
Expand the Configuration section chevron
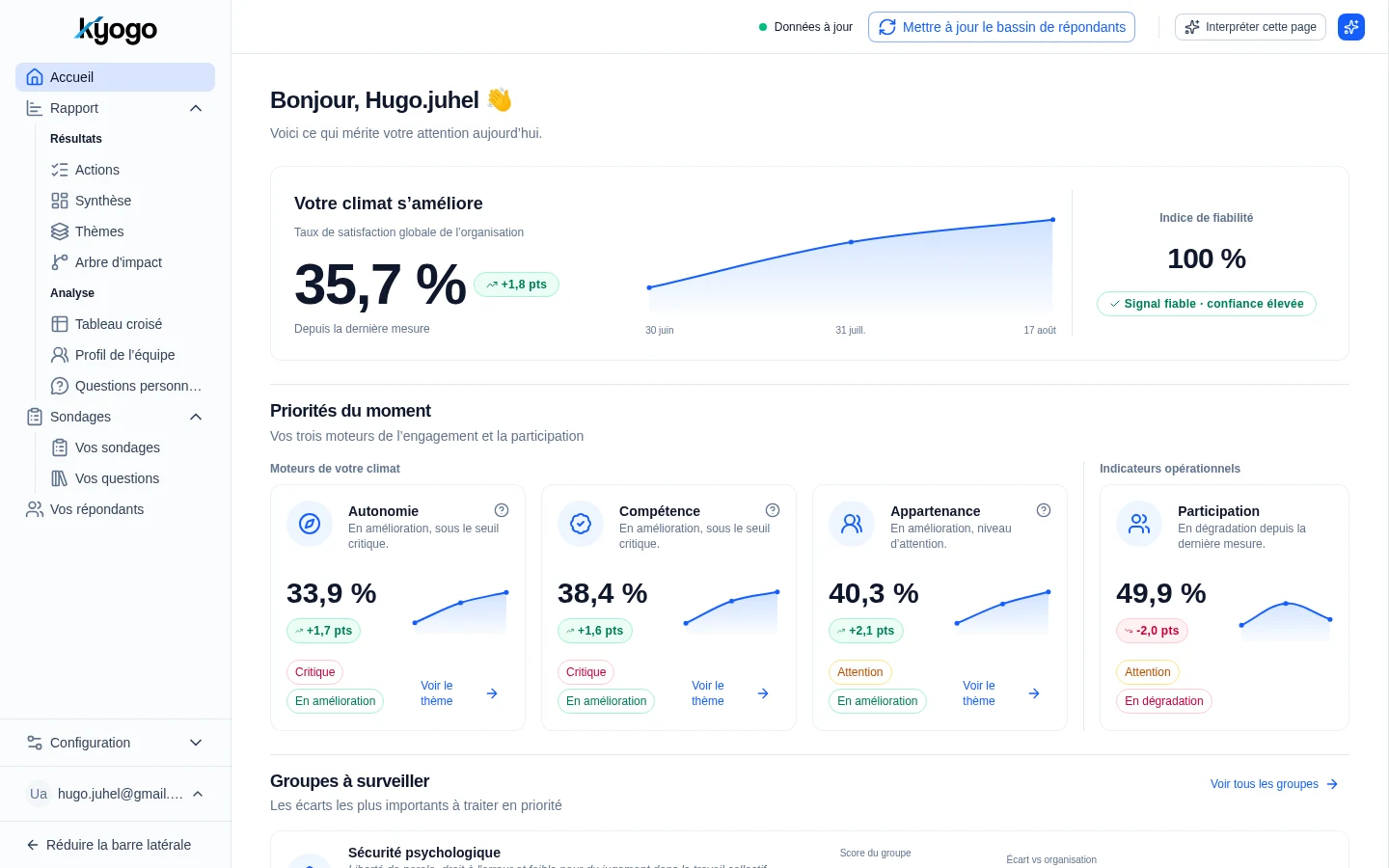(196, 743)
